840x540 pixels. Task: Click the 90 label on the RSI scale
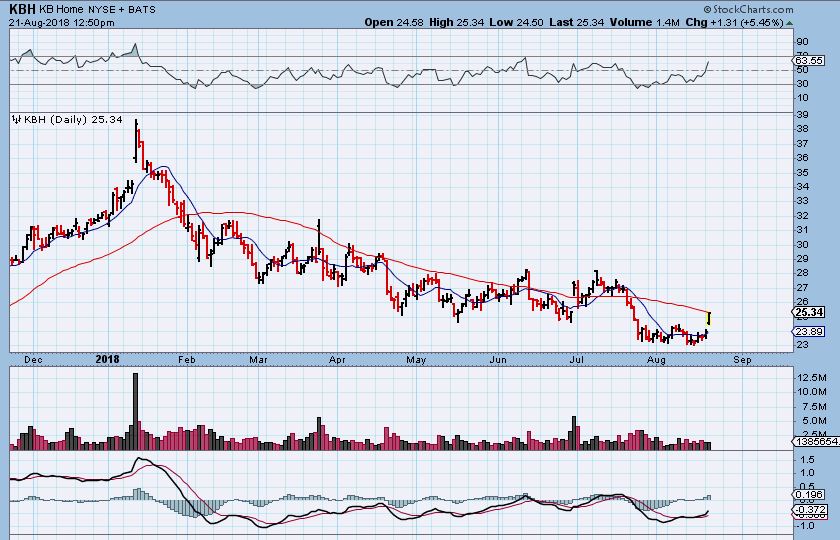802,42
